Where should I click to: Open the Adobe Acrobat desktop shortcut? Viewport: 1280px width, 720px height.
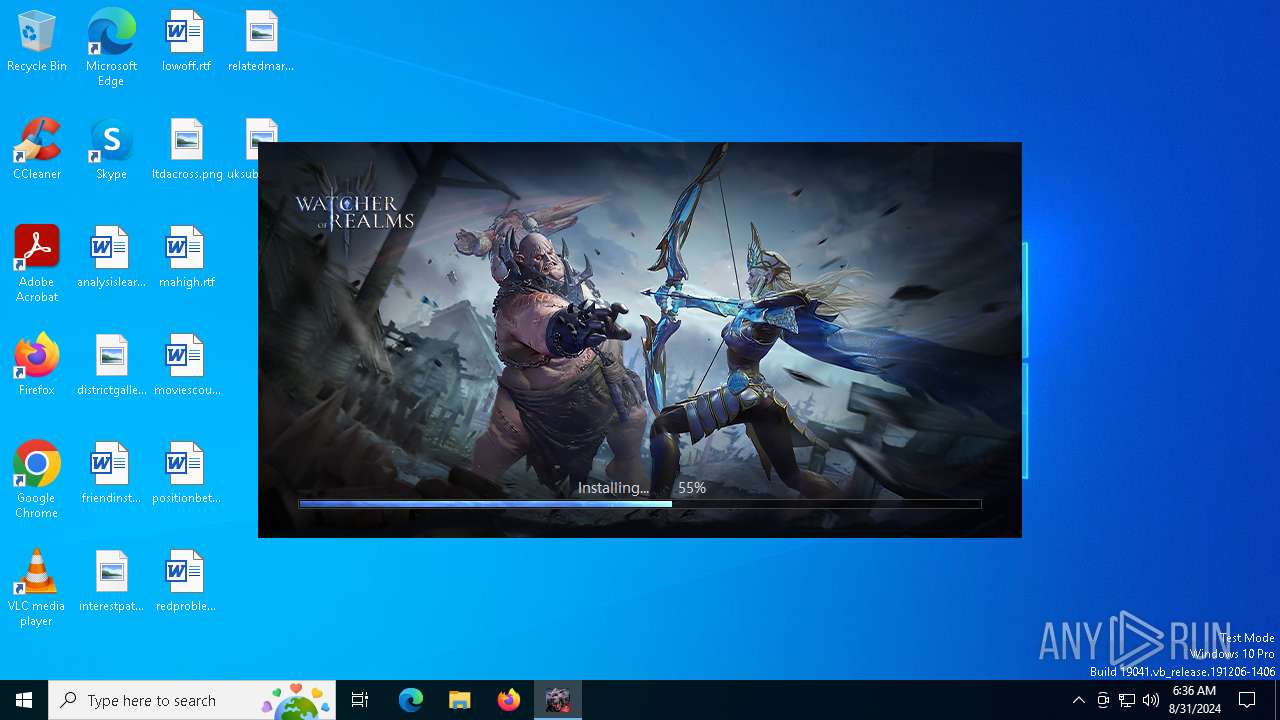point(37,264)
